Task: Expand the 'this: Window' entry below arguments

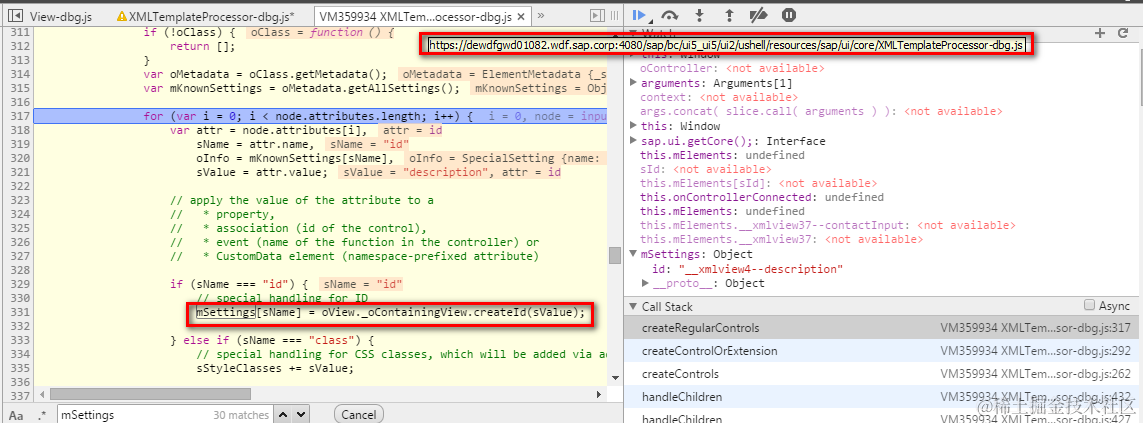Action: 633,126
